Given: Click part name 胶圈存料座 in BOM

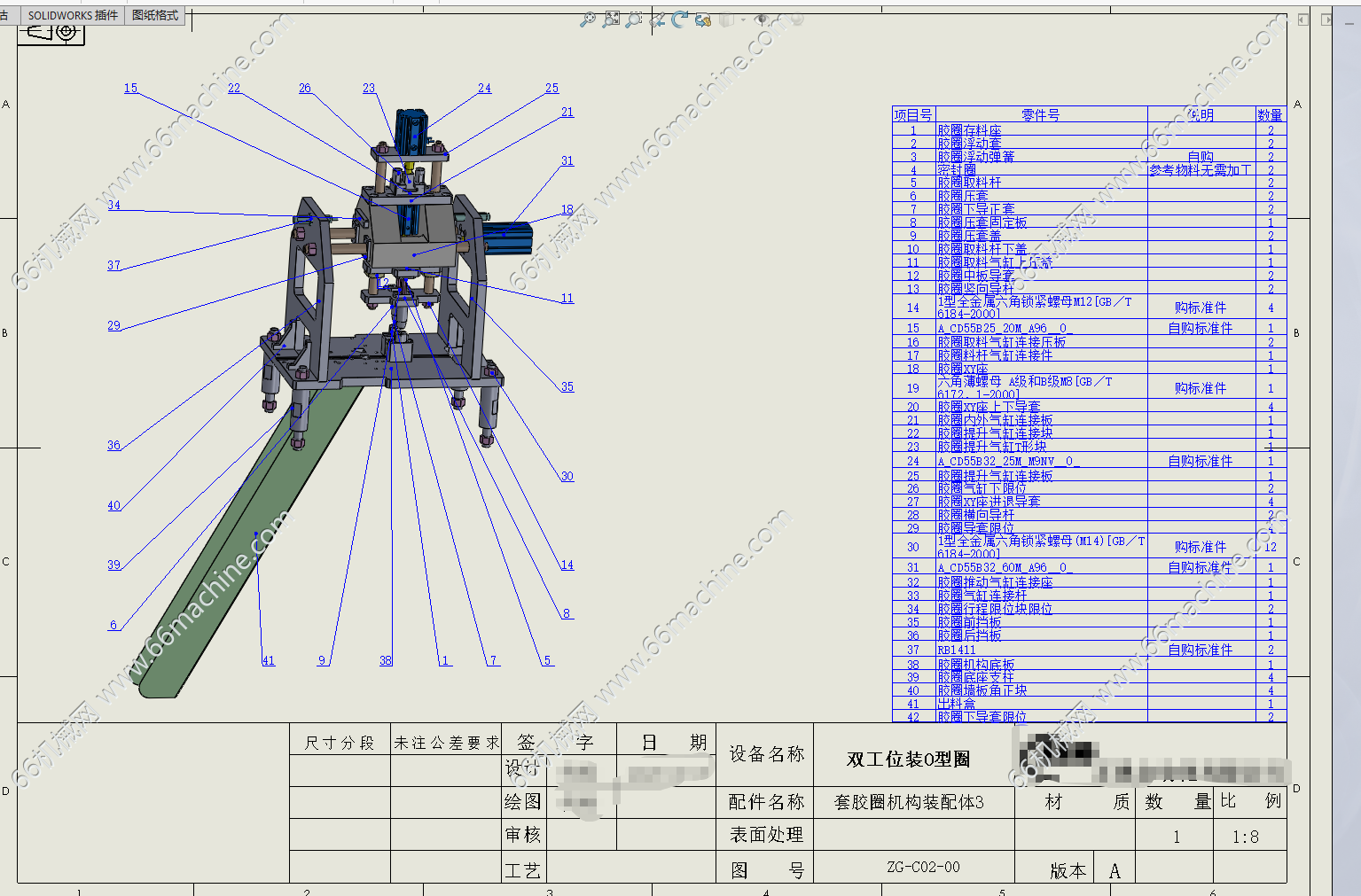Looking at the screenshot, I should pyautogui.click(x=970, y=130).
